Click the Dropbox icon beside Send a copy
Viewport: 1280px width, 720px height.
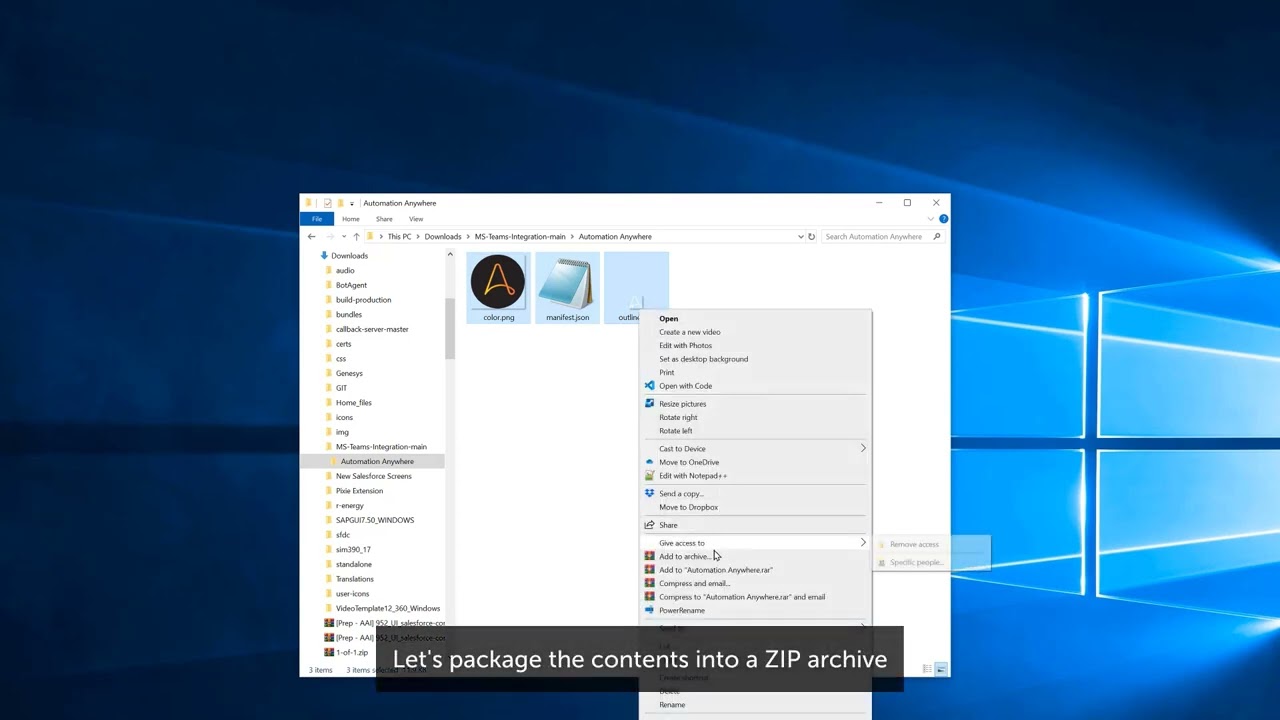point(649,494)
